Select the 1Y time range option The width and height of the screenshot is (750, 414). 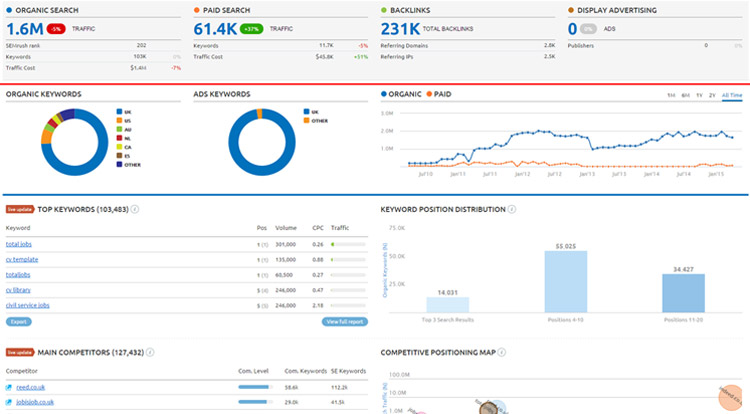(x=697, y=95)
